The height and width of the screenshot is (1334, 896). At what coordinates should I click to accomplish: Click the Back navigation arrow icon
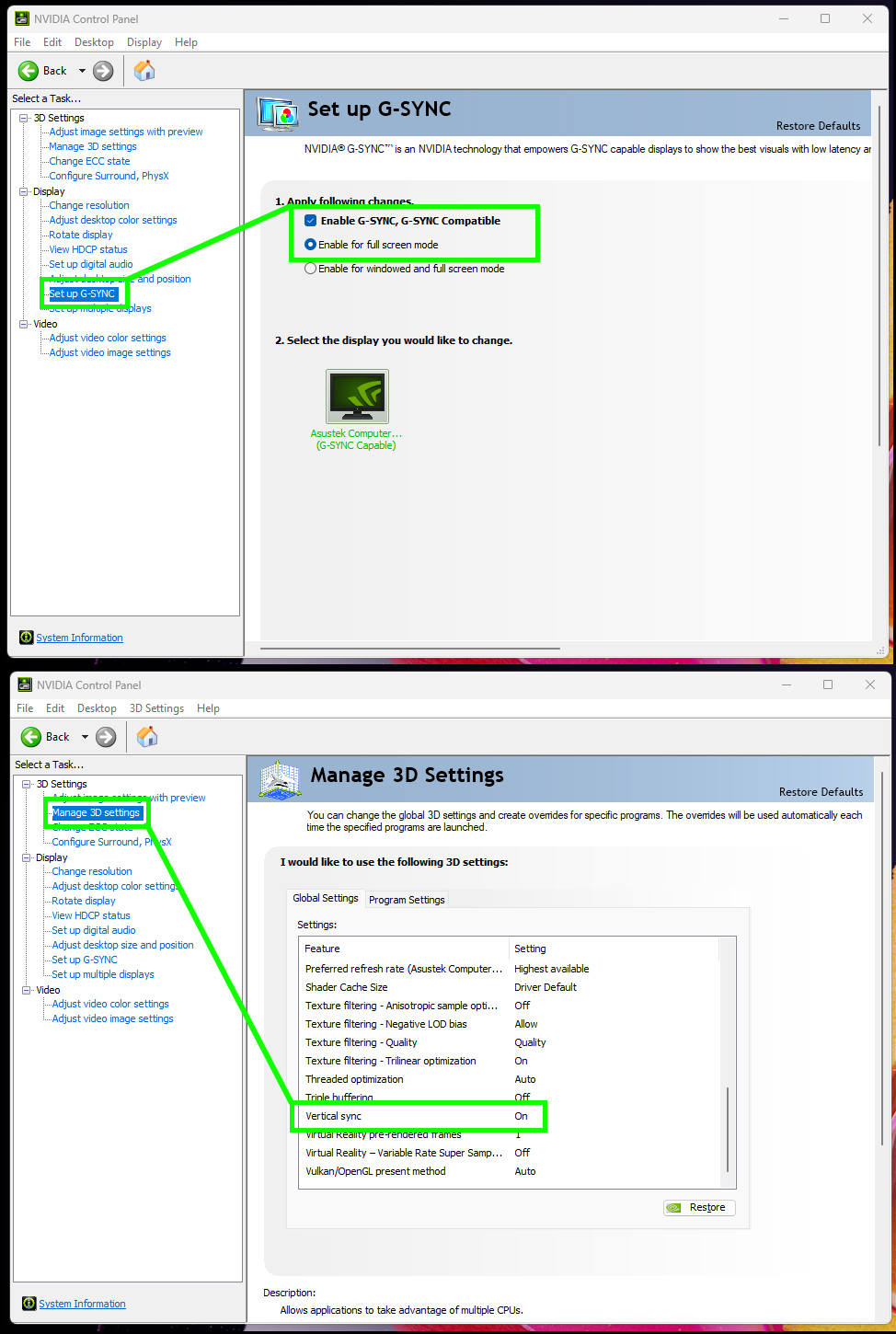29,70
